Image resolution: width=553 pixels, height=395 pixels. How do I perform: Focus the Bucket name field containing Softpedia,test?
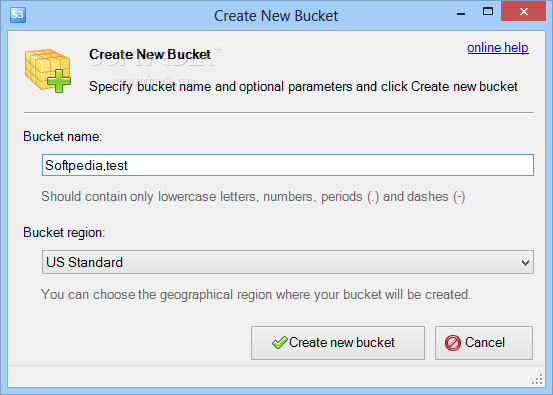(288, 165)
